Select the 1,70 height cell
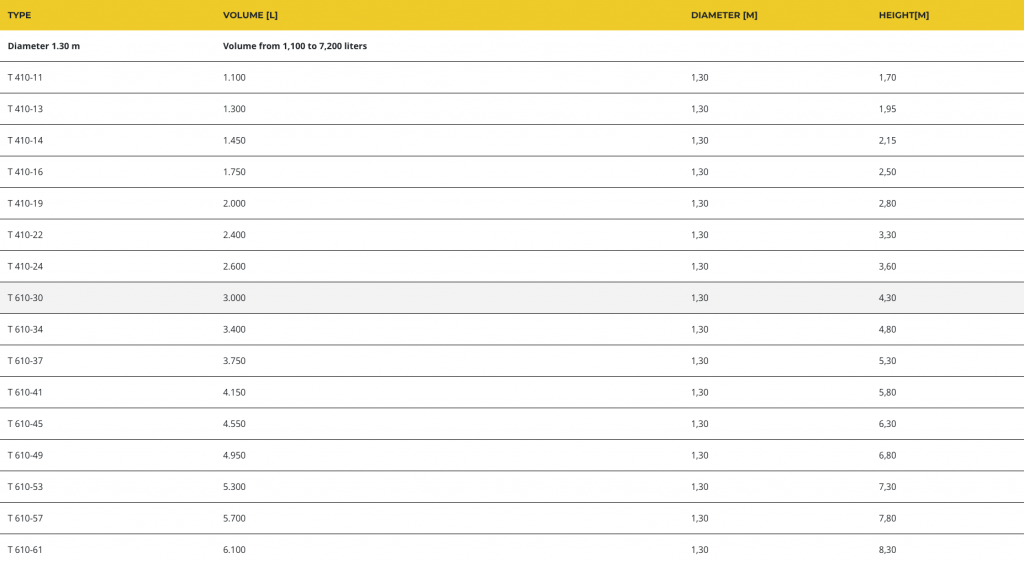1024x564 pixels. pyautogui.click(x=887, y=77)
